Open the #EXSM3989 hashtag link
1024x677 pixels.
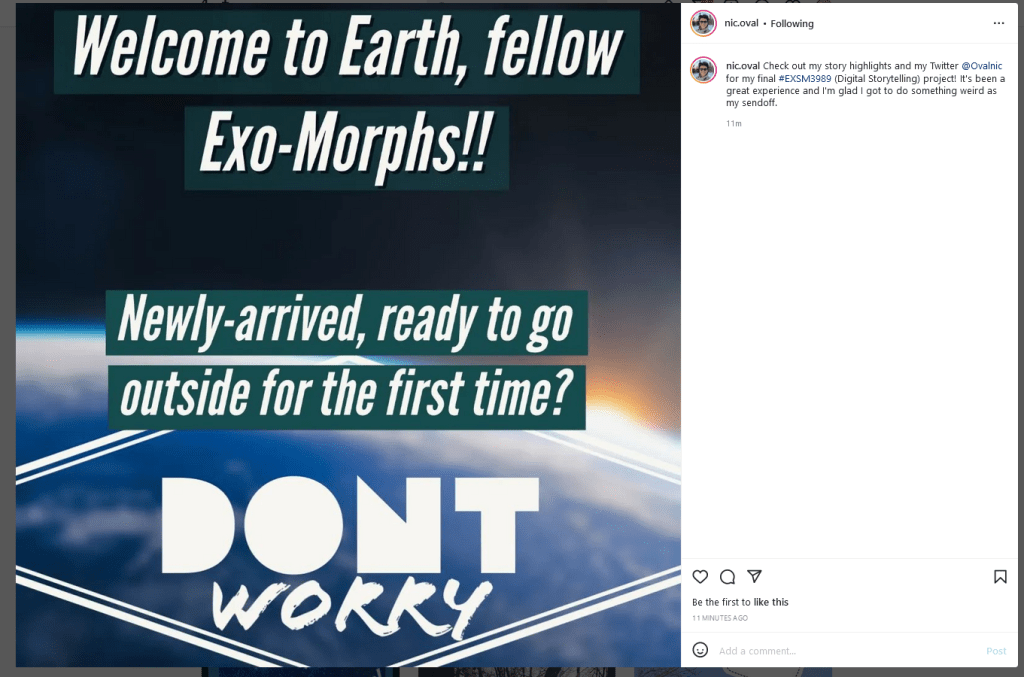point(805,78)
